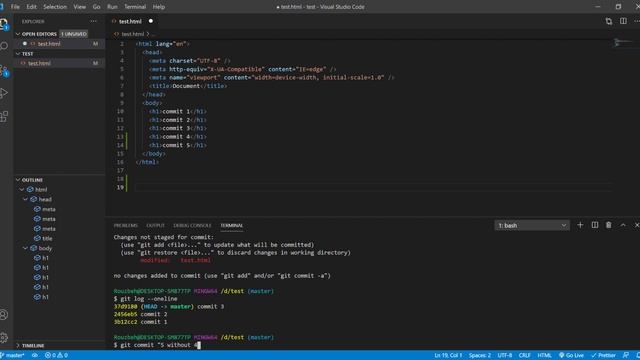Viewport: 640px width, 360px height.
Task: Click unsaved dot on test.html tab
Action: (151, 21)
